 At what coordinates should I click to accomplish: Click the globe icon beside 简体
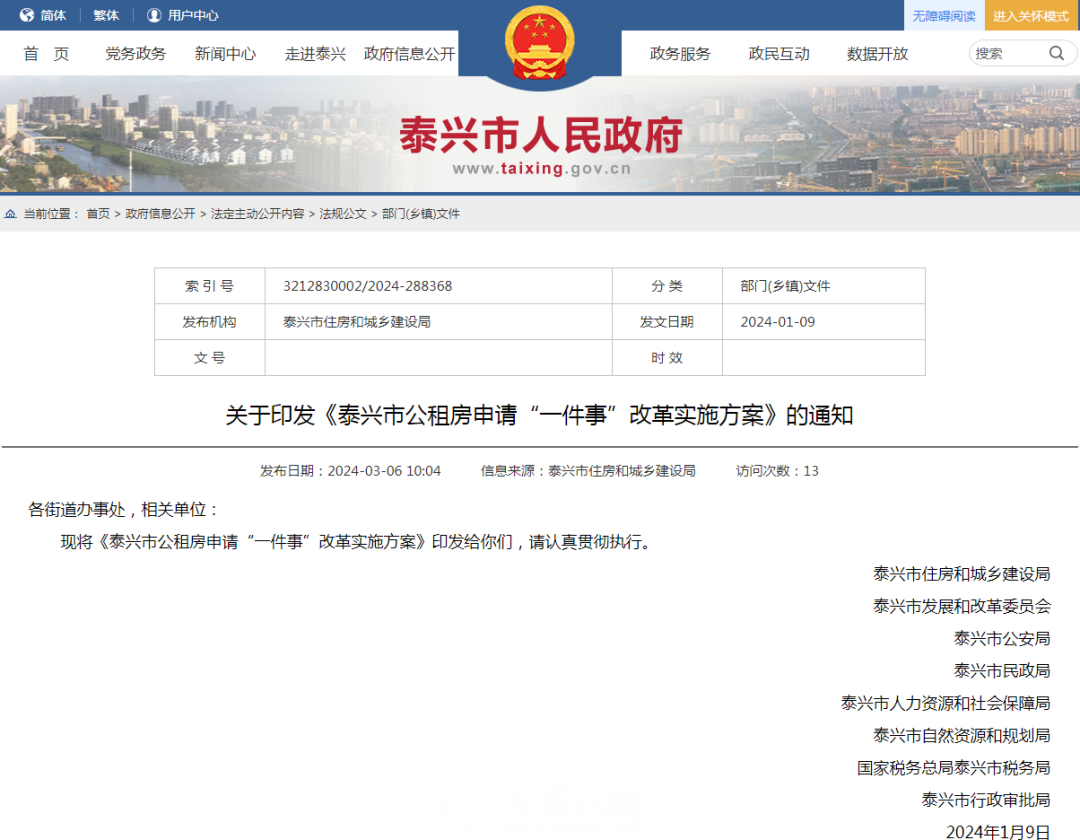click(x=27, y=15)
